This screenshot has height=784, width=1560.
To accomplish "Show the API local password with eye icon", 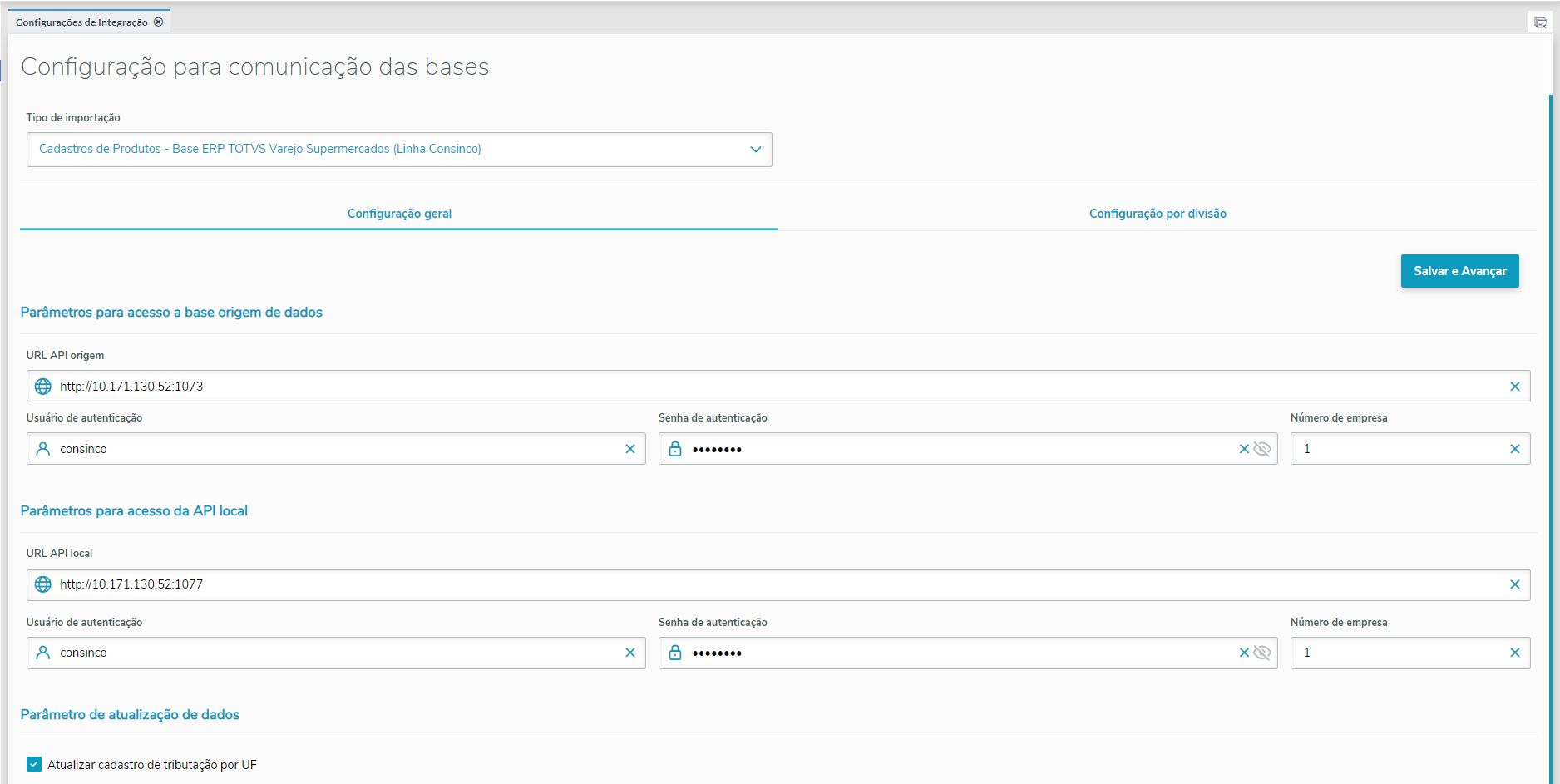I will pyautogui.click(x=1262, y=653).
